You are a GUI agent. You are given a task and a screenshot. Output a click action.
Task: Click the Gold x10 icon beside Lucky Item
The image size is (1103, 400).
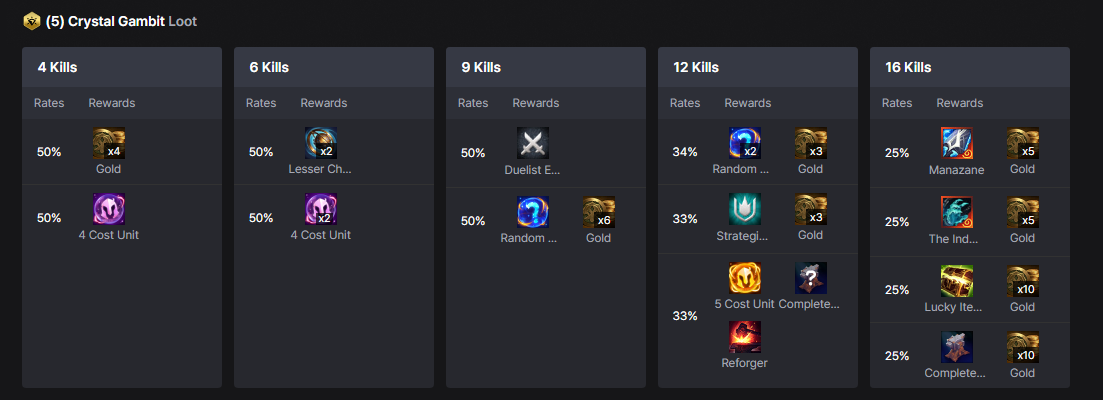coord(1022,281)
